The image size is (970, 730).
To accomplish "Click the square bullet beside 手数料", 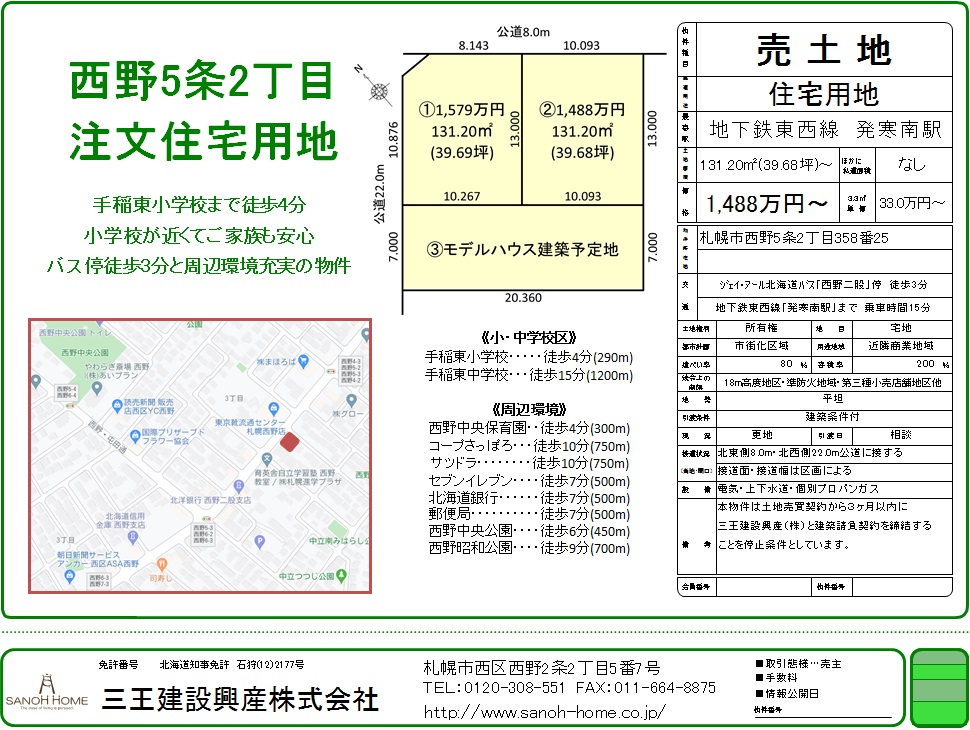I will pyautogui.click(x=759, y=678).
